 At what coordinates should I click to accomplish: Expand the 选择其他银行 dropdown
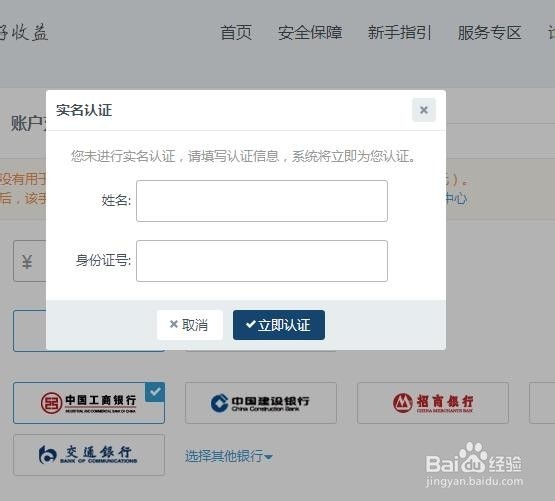tap(228, 456)
